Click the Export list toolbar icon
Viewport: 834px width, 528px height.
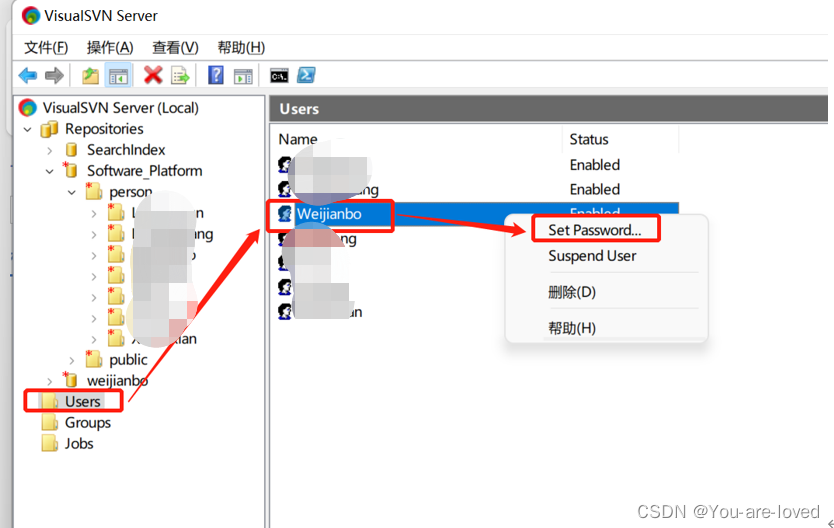click(180, 76)
